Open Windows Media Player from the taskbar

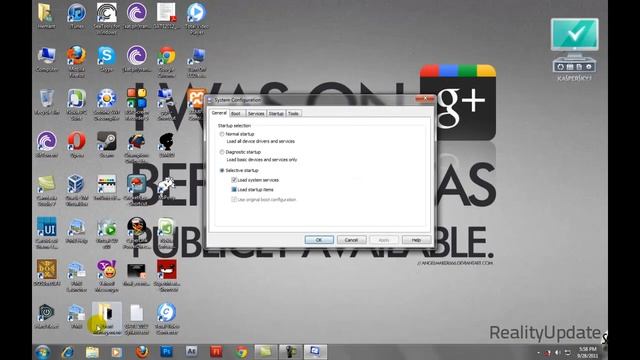click(x=117, y=352)
